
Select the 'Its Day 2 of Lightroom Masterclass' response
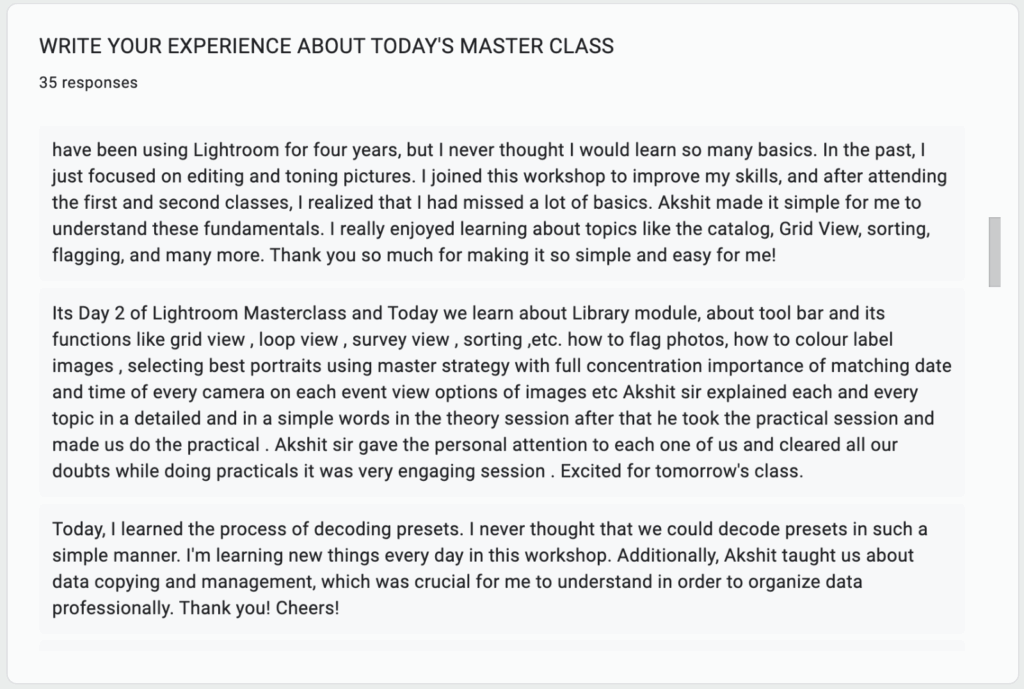coord(502,392)
